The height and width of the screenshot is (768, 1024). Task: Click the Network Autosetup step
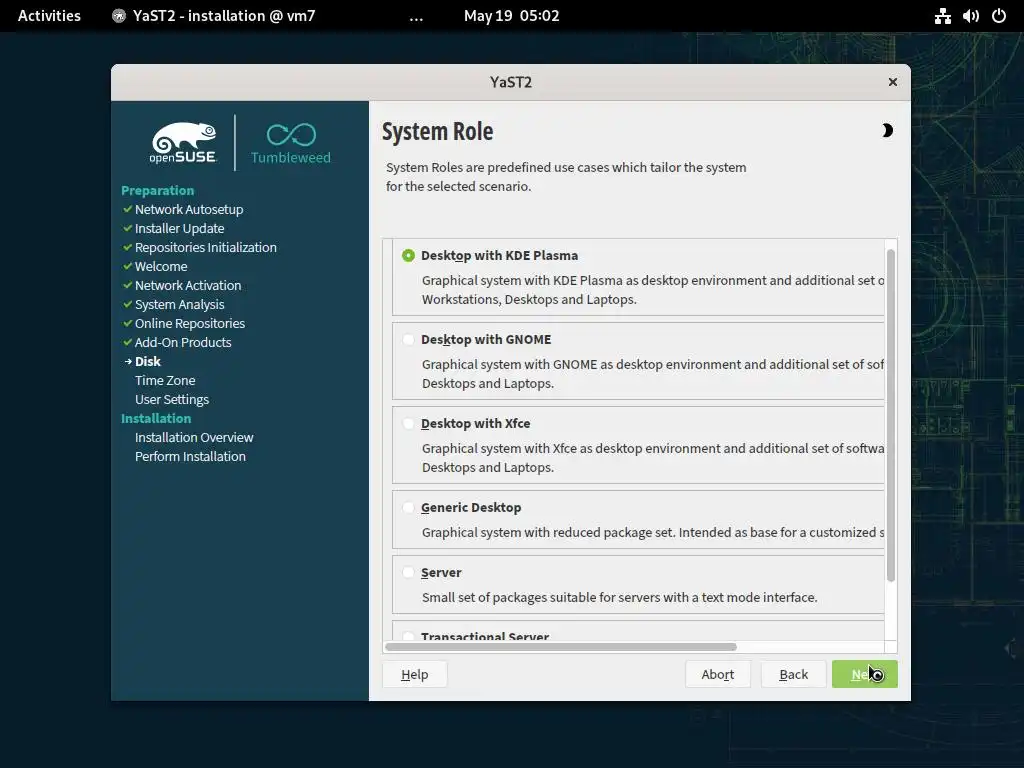tap(189, 210)
